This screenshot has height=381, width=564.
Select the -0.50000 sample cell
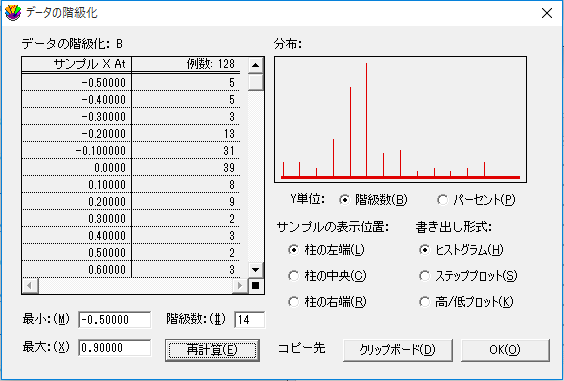[77, 83]
